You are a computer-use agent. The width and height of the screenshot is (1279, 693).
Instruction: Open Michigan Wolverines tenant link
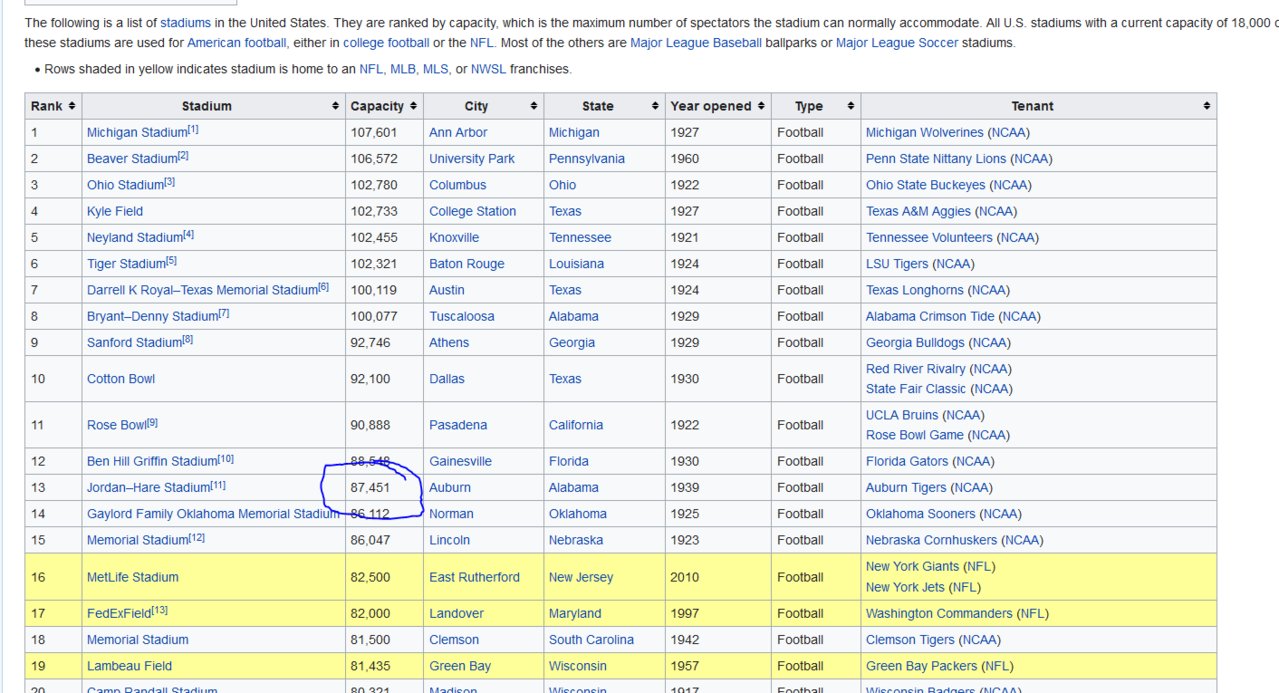click(925, 132)
